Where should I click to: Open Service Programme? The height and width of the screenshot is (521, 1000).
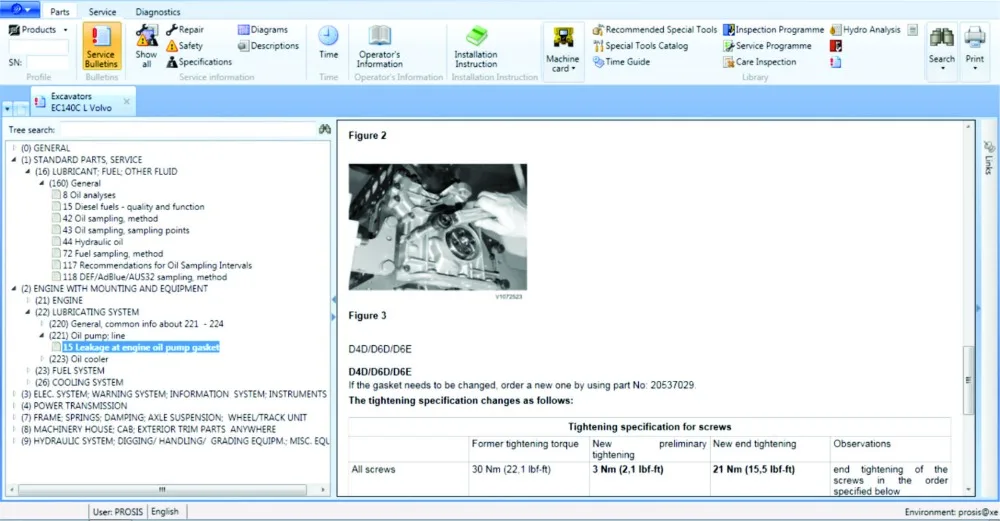767,46
